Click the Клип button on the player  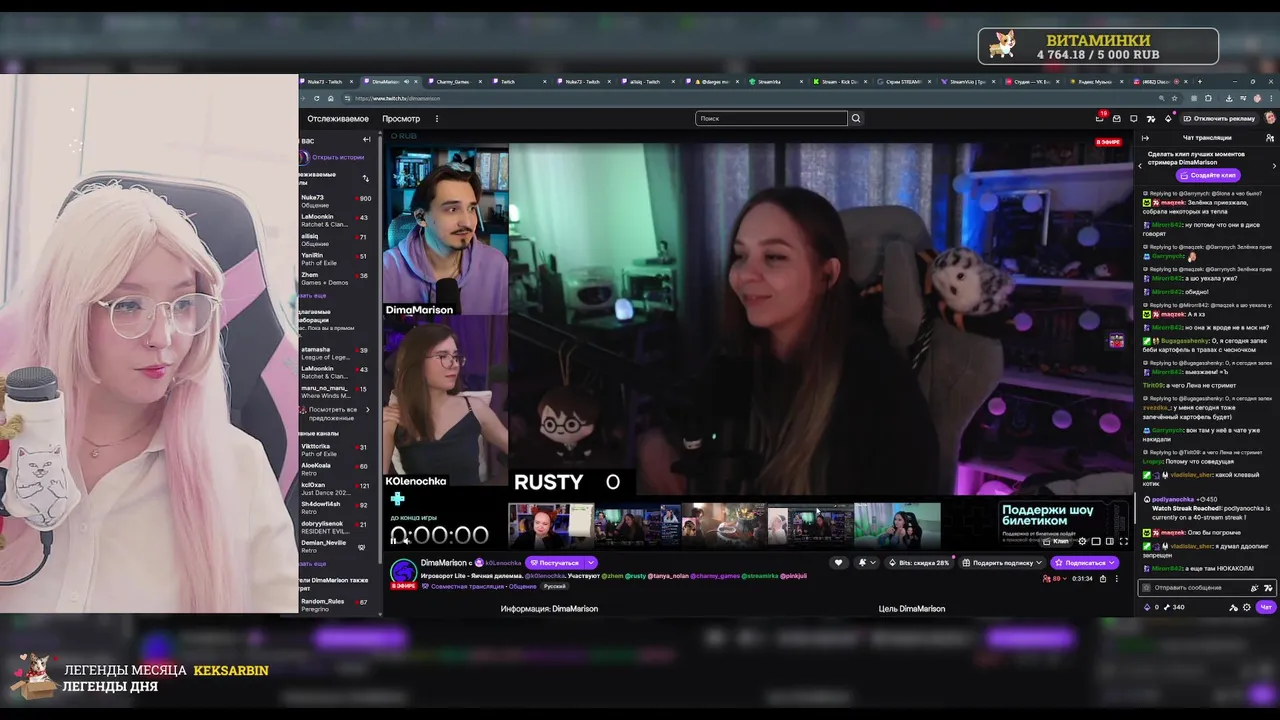pyautogui.click(x=1057, y=541)
